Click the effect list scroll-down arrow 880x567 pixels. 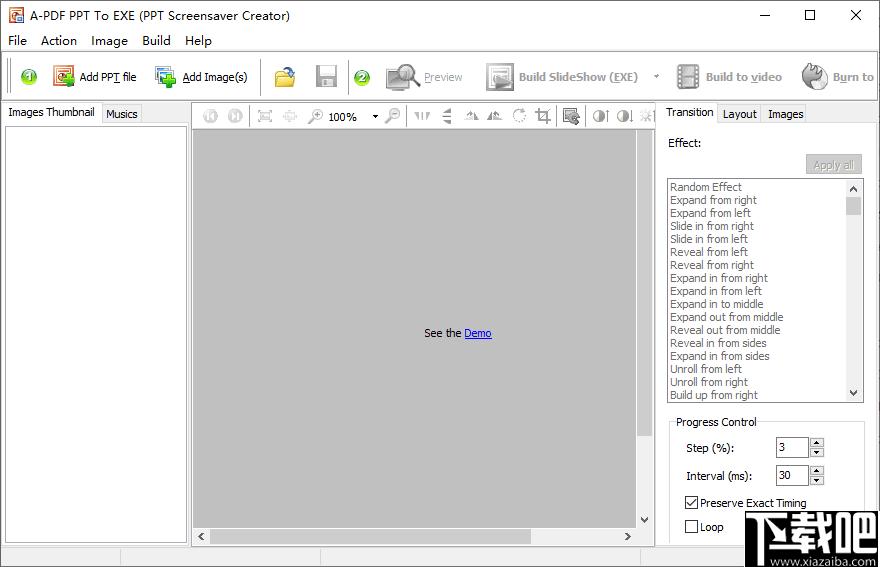click(x=853, y=393)
